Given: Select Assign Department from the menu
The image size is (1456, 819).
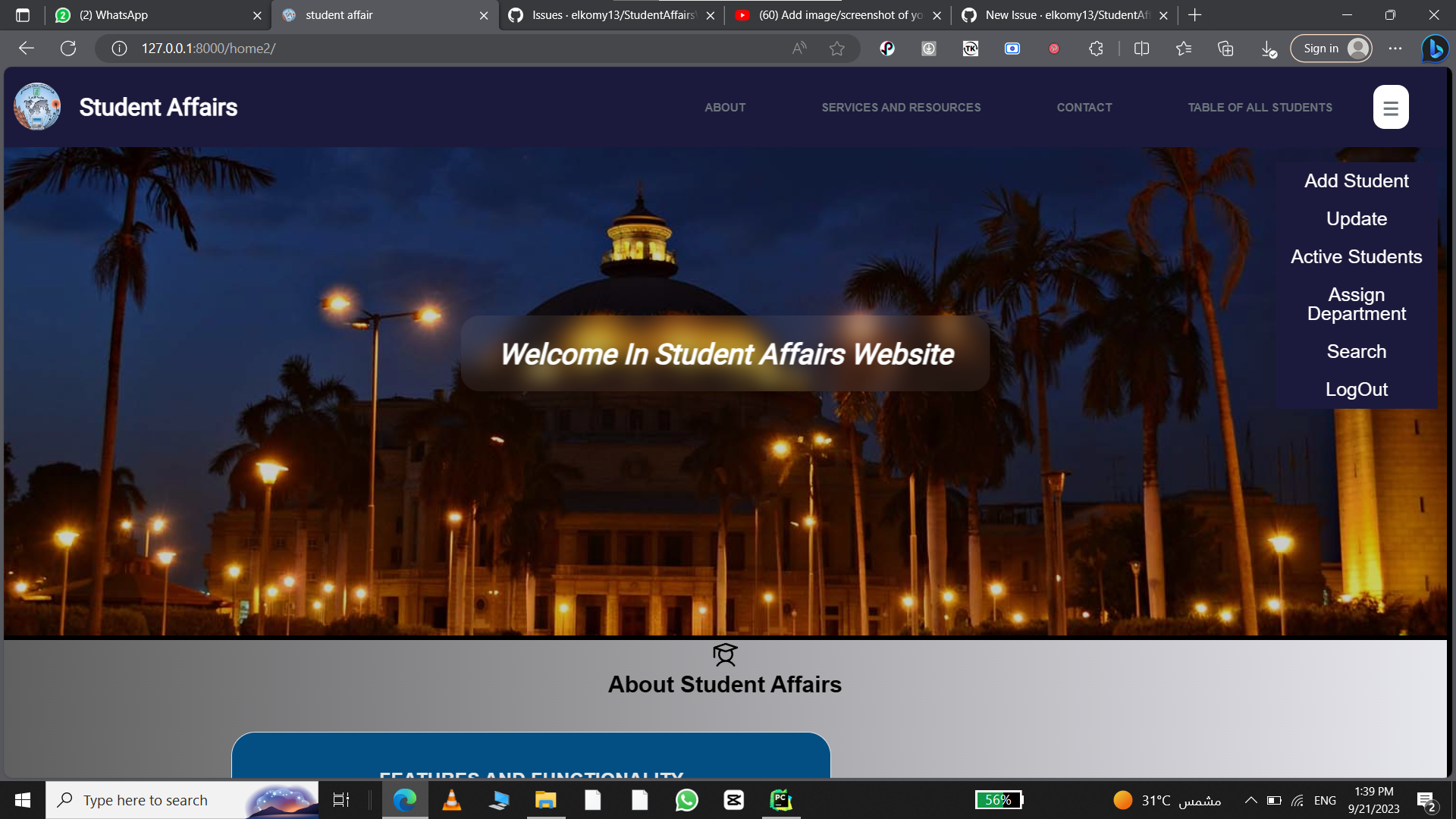Looking at the screenshot, I should click(1356, 303).
